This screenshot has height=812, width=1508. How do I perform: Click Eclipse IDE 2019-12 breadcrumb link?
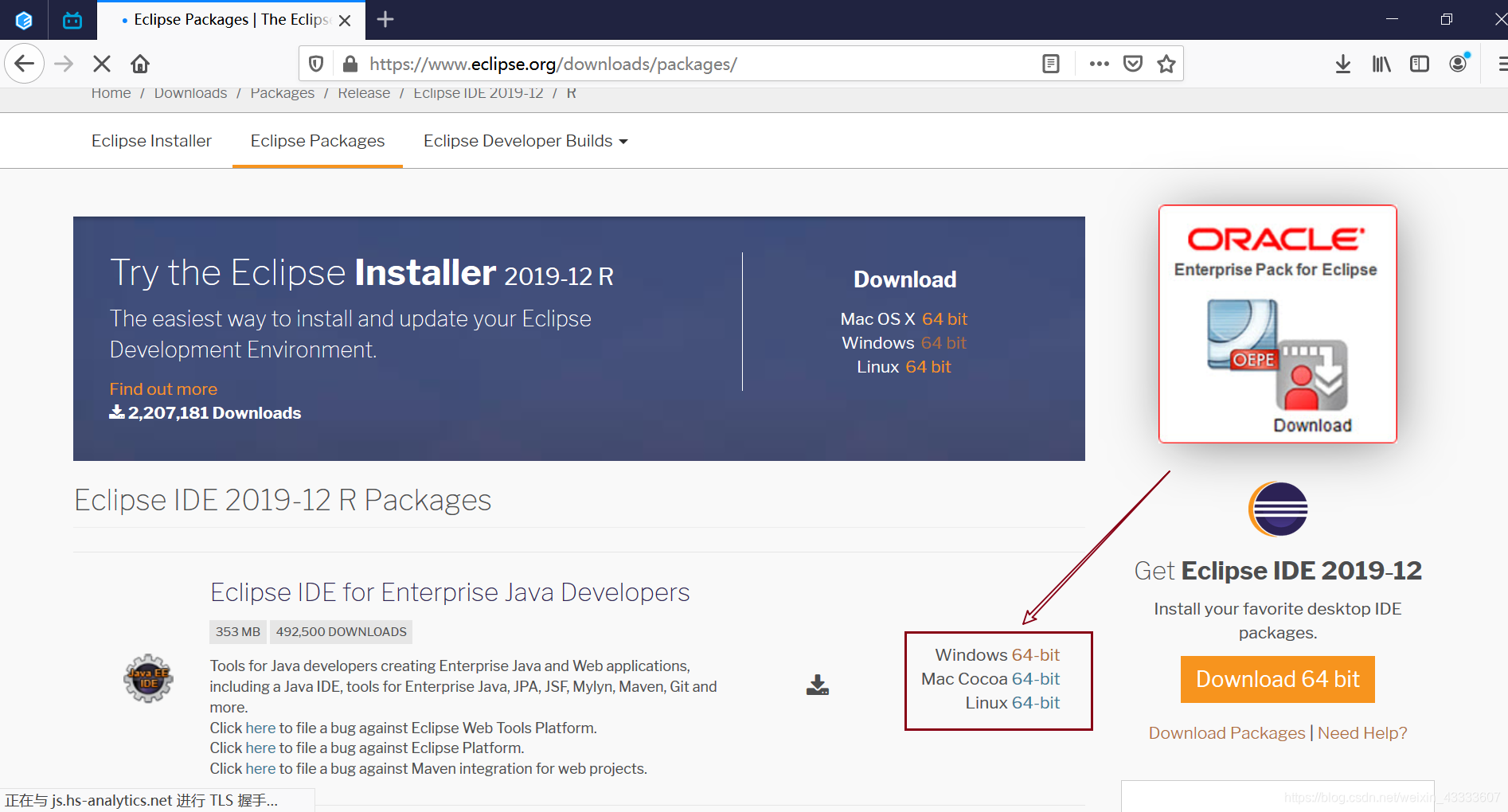click(x=479, y=93)
